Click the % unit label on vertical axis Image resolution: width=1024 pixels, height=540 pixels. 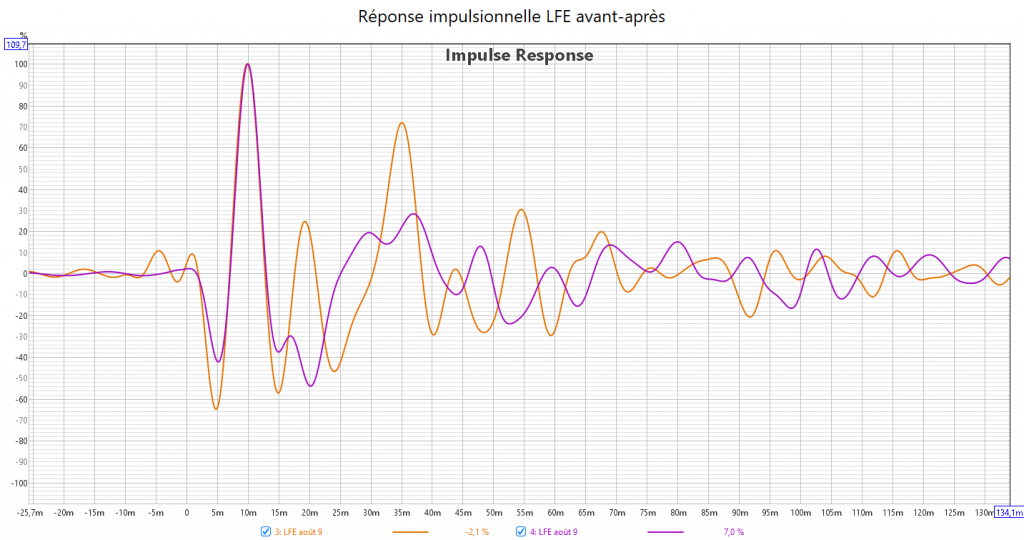(x=22, y=35)
